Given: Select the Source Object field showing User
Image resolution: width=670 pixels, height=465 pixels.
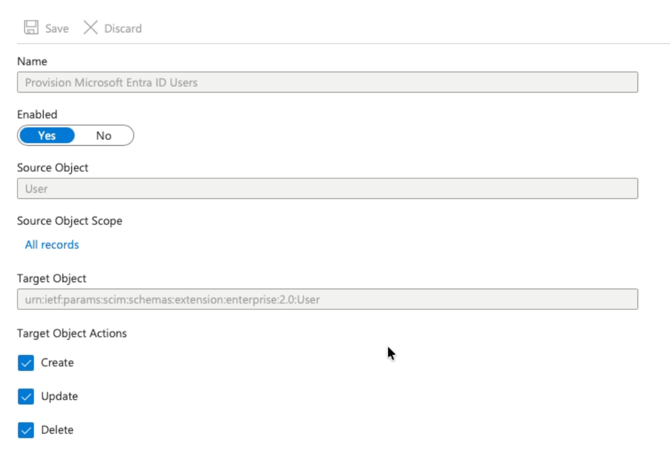Looking at the screenshot, I should (x=327, y=188).
